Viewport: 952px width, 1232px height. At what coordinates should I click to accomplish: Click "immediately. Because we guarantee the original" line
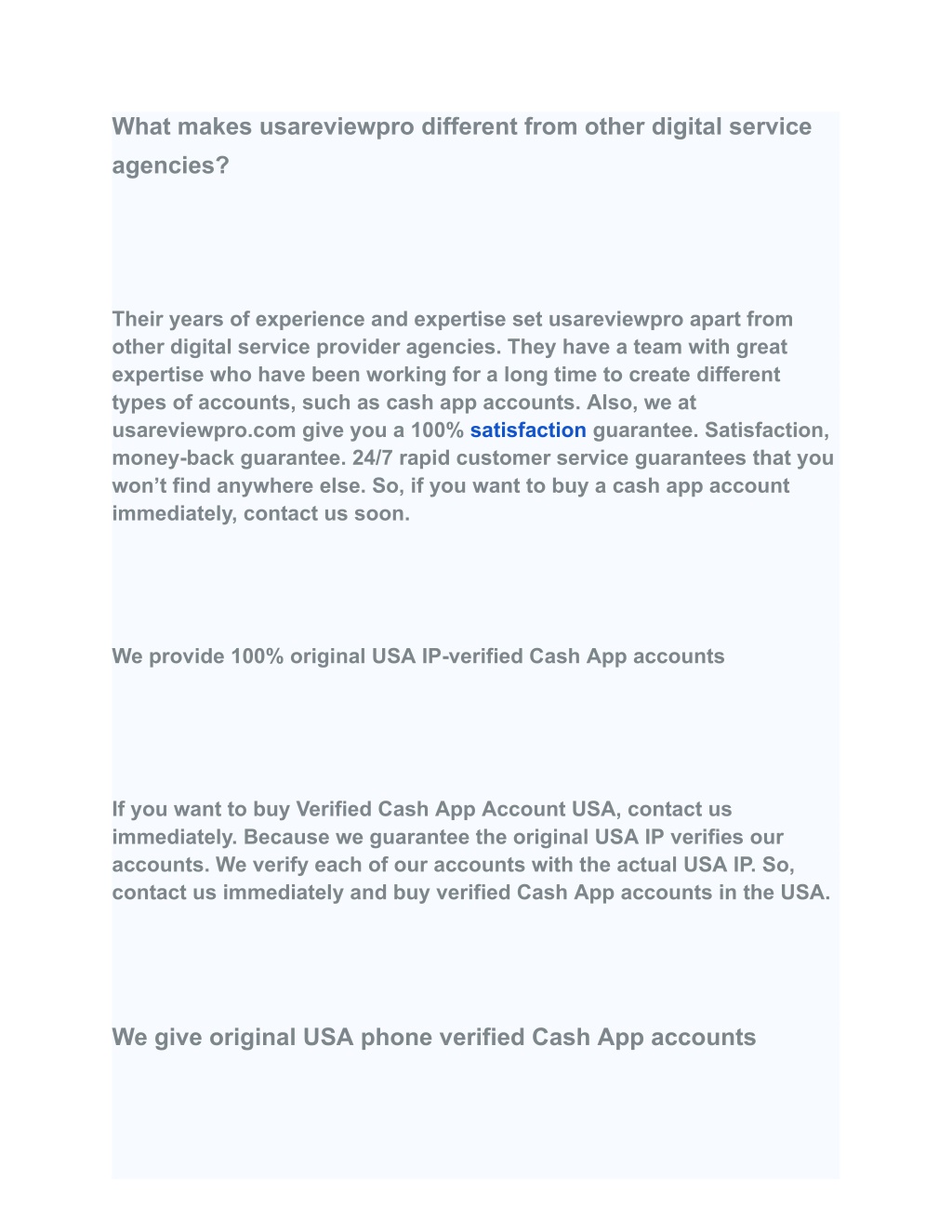tap(448, 837)
